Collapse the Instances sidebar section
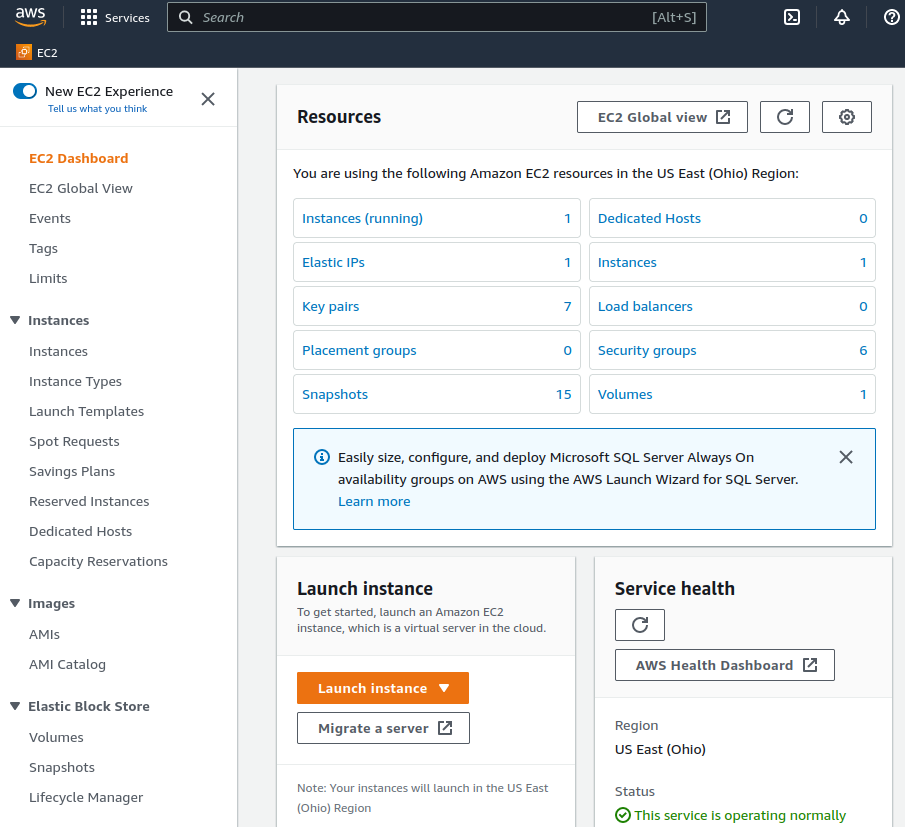This screenshot has width=905, height=827. coord(15,320)
